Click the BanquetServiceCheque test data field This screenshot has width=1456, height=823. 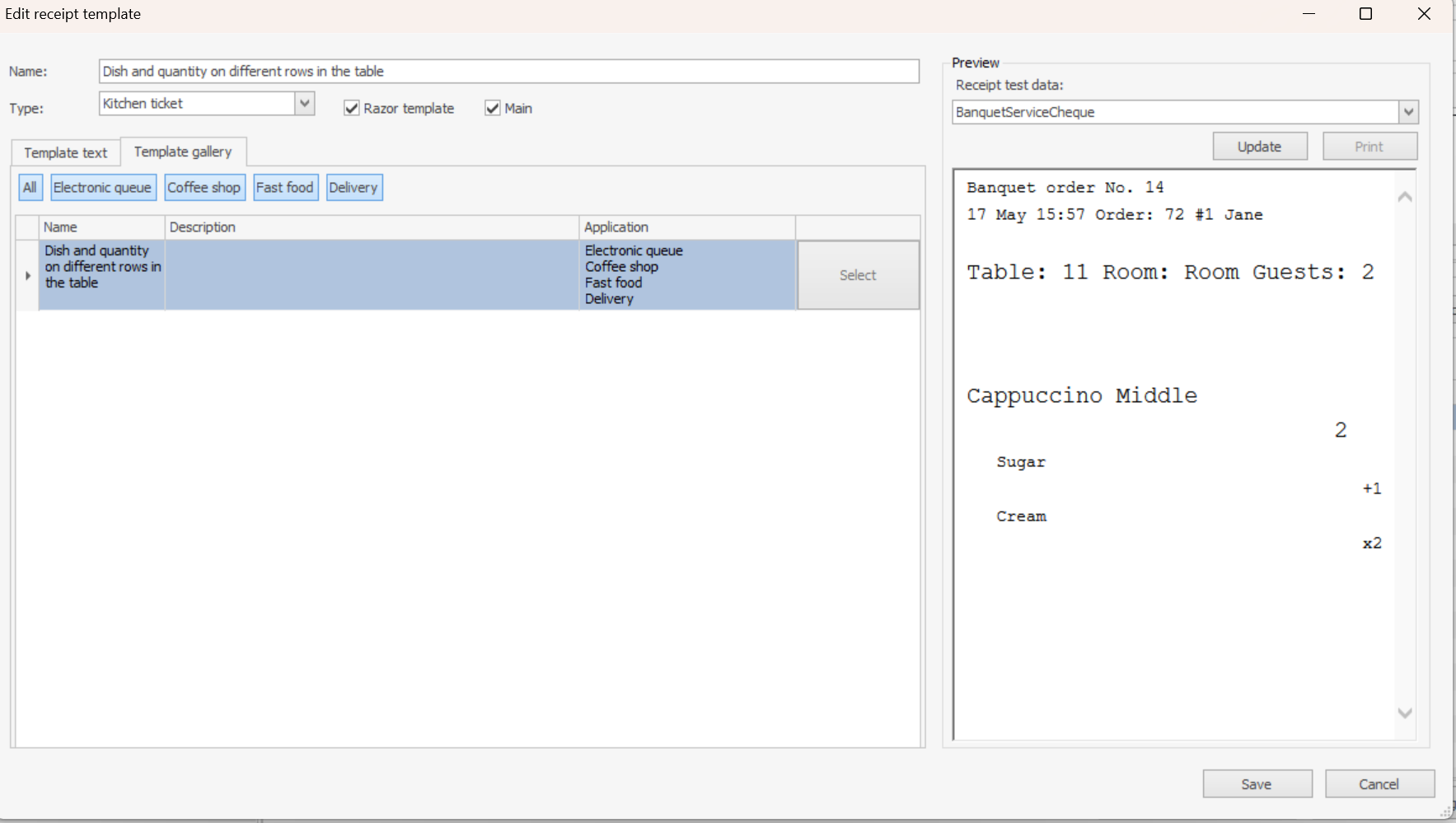click(1176, 112)
